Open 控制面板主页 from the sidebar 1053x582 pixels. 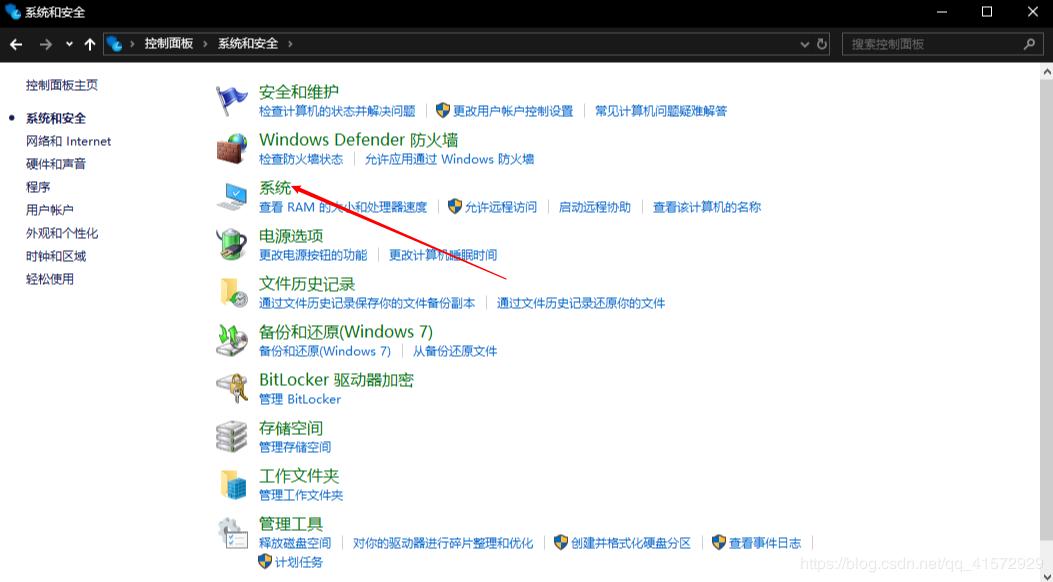tap(64, 84)
